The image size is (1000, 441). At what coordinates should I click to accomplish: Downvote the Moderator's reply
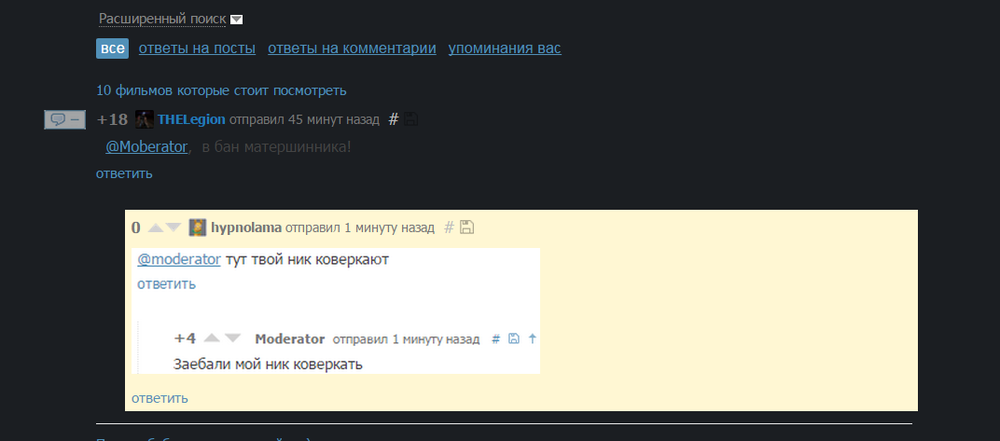click(233, 338)
